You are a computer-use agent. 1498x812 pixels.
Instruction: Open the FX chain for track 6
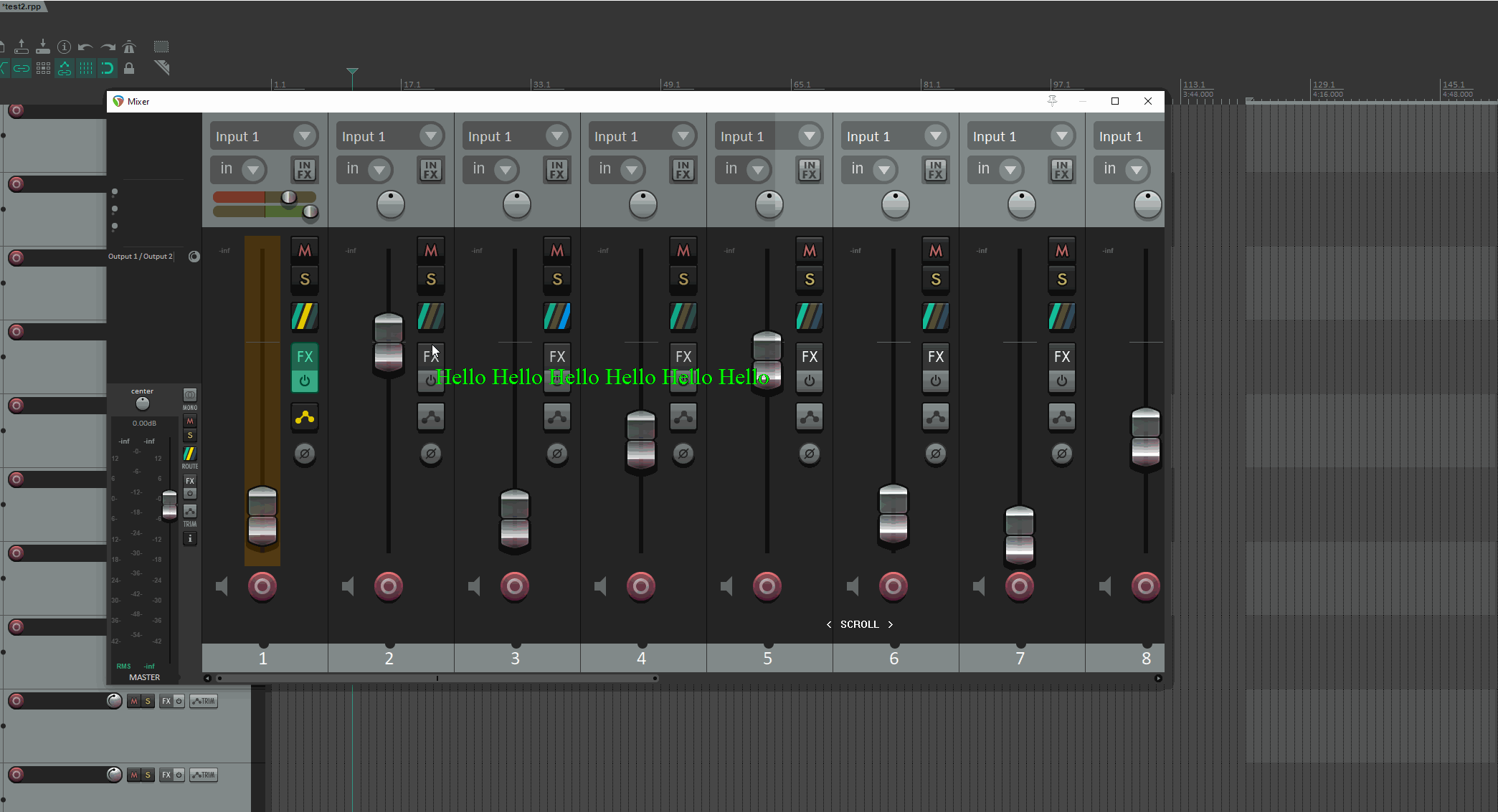click(936, 356)
